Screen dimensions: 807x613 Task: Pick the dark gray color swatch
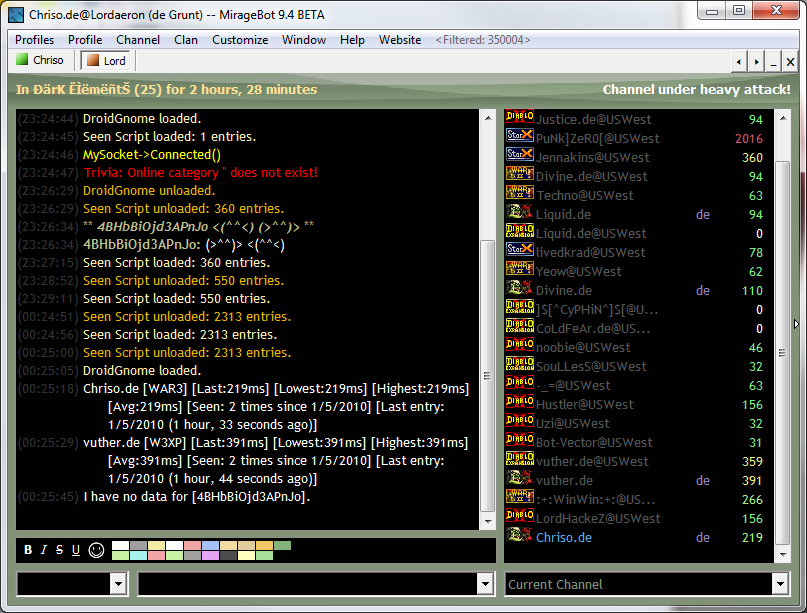[229, 555]
